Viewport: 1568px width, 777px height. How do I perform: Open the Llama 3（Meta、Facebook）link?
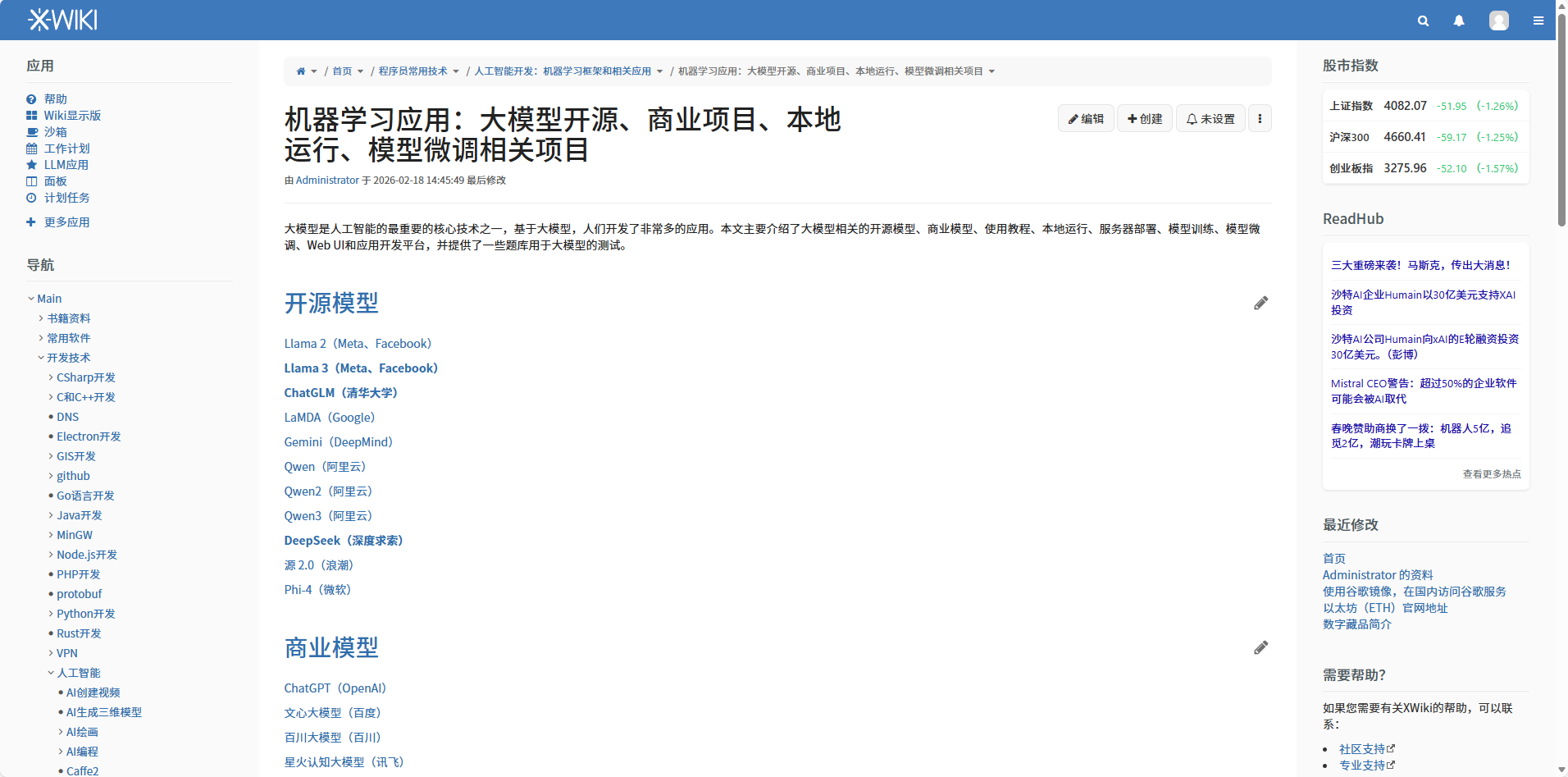click(x=360, y=368)
